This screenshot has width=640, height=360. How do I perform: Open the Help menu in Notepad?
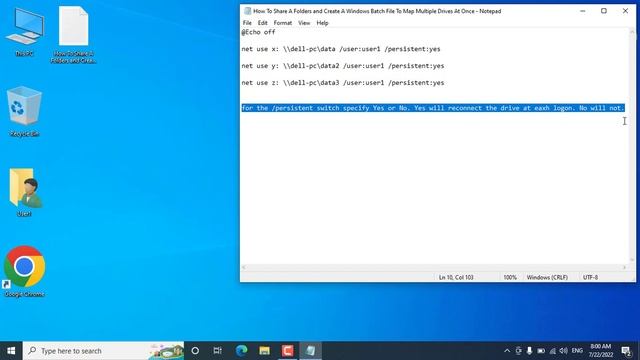point(322,23)
